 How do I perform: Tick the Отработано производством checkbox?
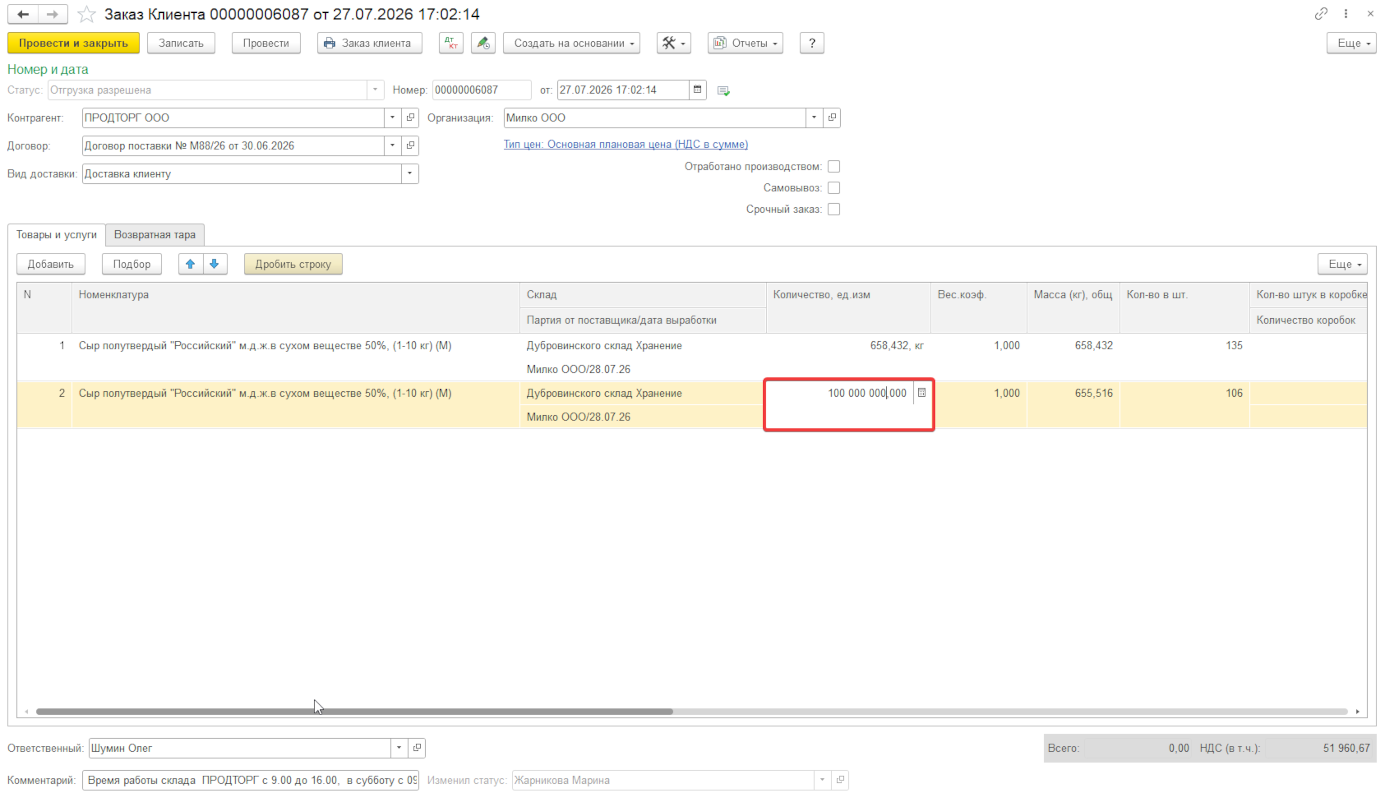click(834, 167)
